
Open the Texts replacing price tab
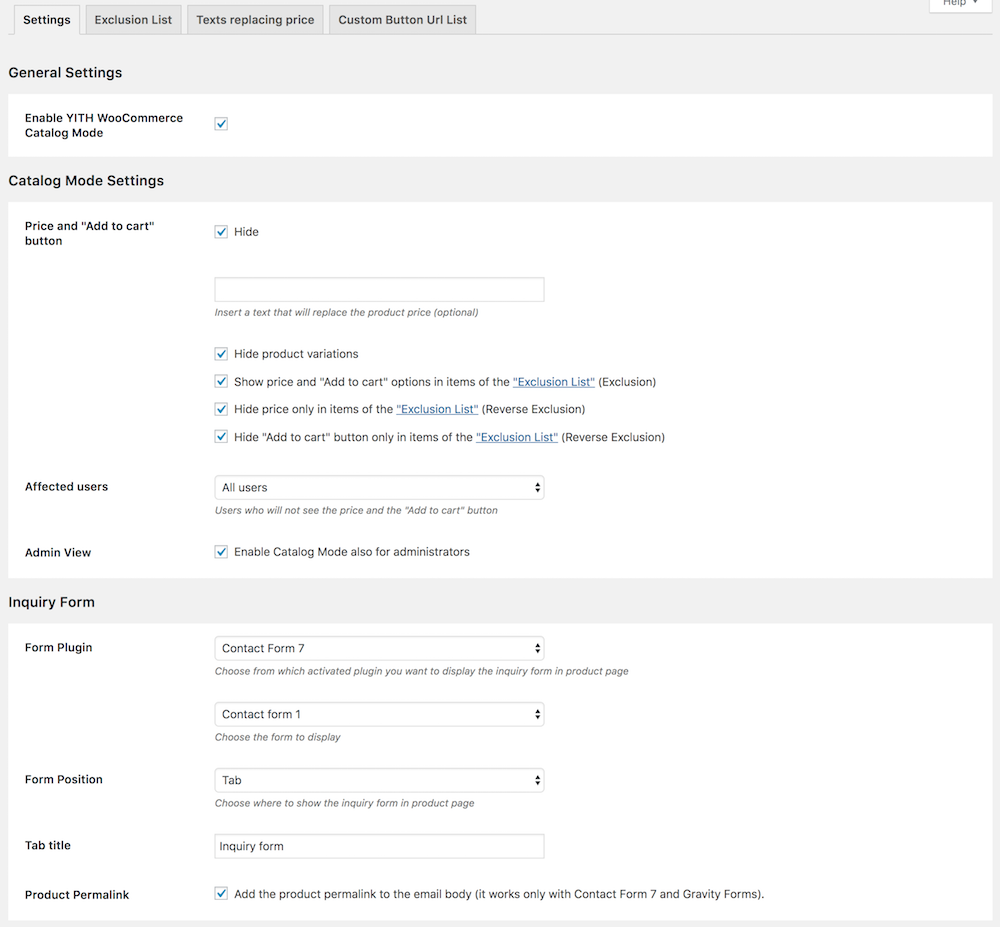(x=255, y=20)
